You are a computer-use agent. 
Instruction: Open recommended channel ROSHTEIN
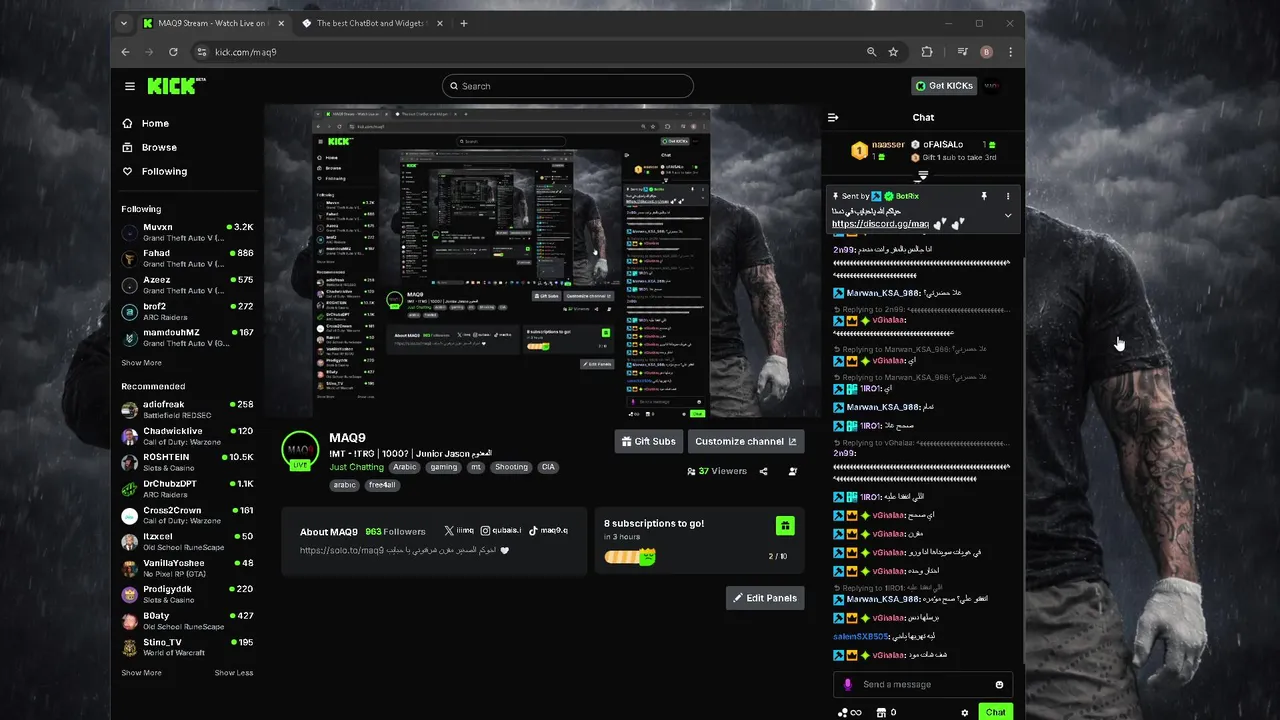(187, 462)
